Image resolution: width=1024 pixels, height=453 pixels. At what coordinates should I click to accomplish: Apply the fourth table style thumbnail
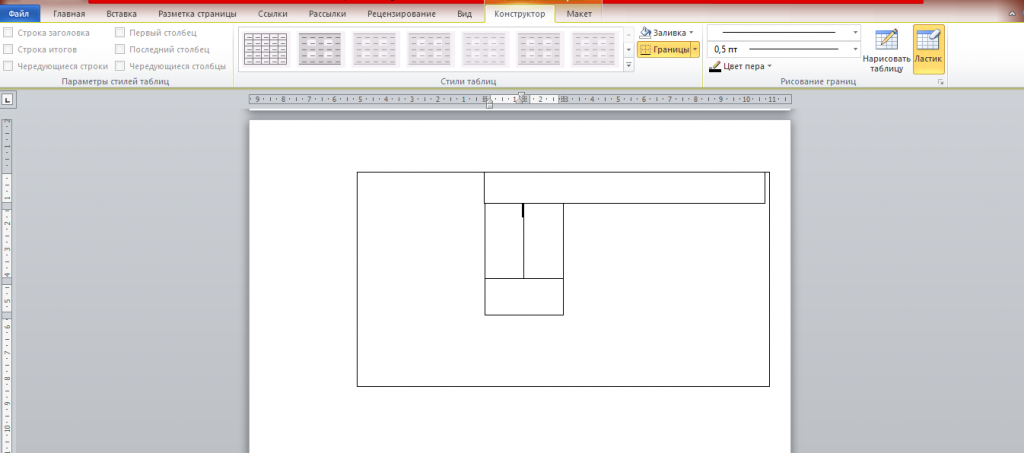point(429,49)
